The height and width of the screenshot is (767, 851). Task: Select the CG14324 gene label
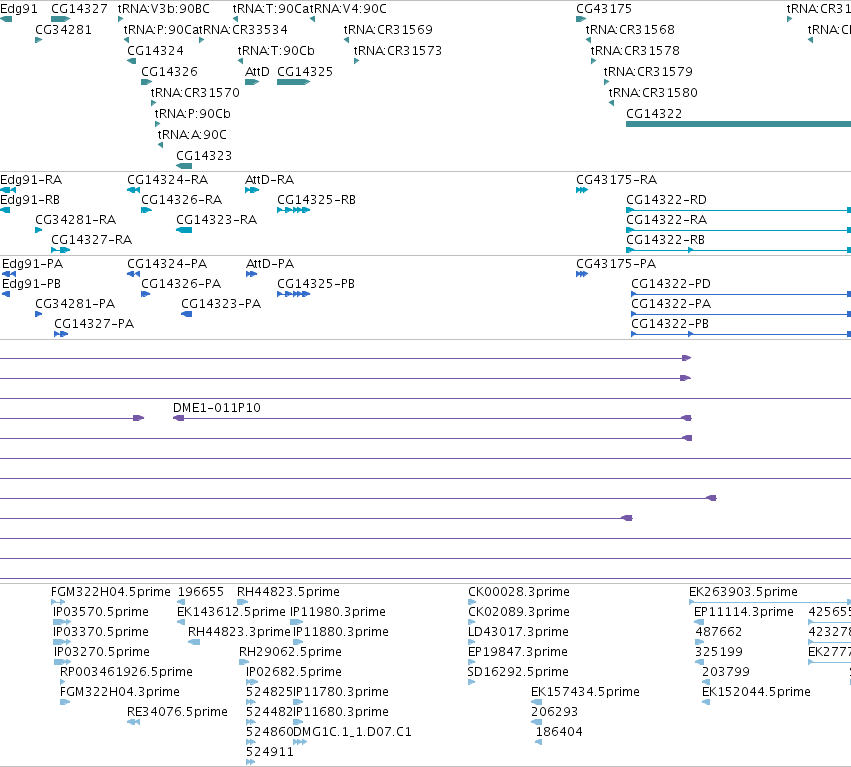(155, 51)
